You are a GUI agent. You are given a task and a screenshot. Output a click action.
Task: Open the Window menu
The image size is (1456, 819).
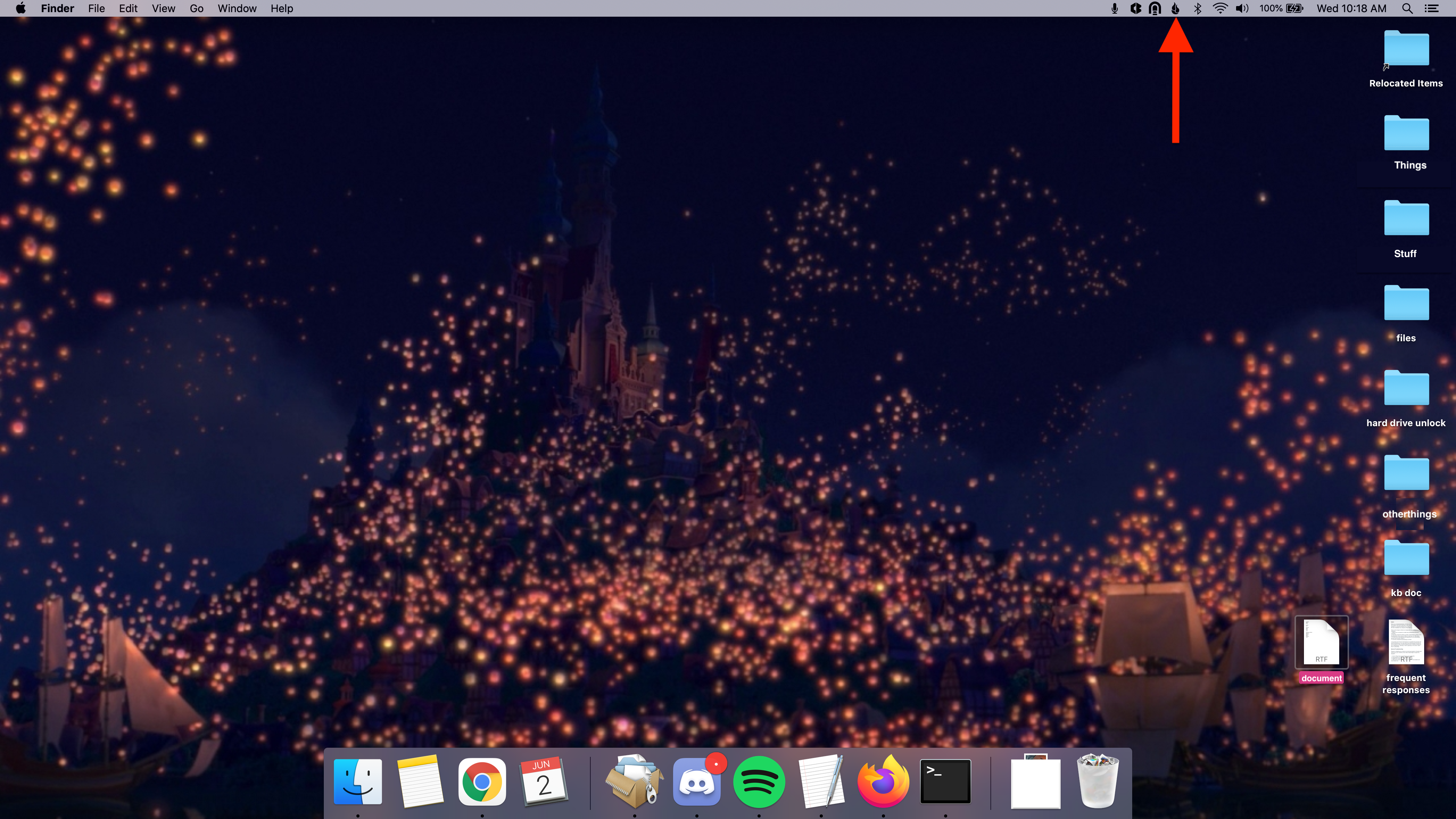(237, 8)
